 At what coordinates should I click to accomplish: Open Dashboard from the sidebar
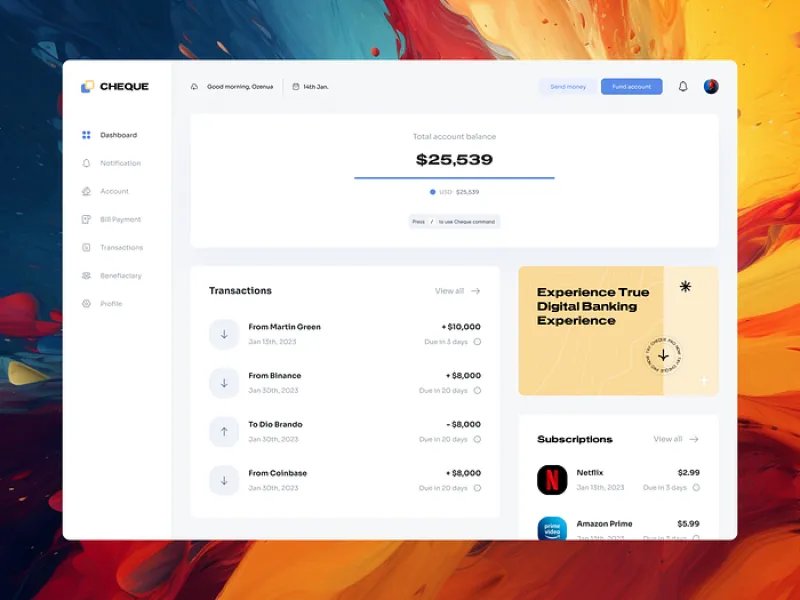pyautogui.click(x=110, y=135)
